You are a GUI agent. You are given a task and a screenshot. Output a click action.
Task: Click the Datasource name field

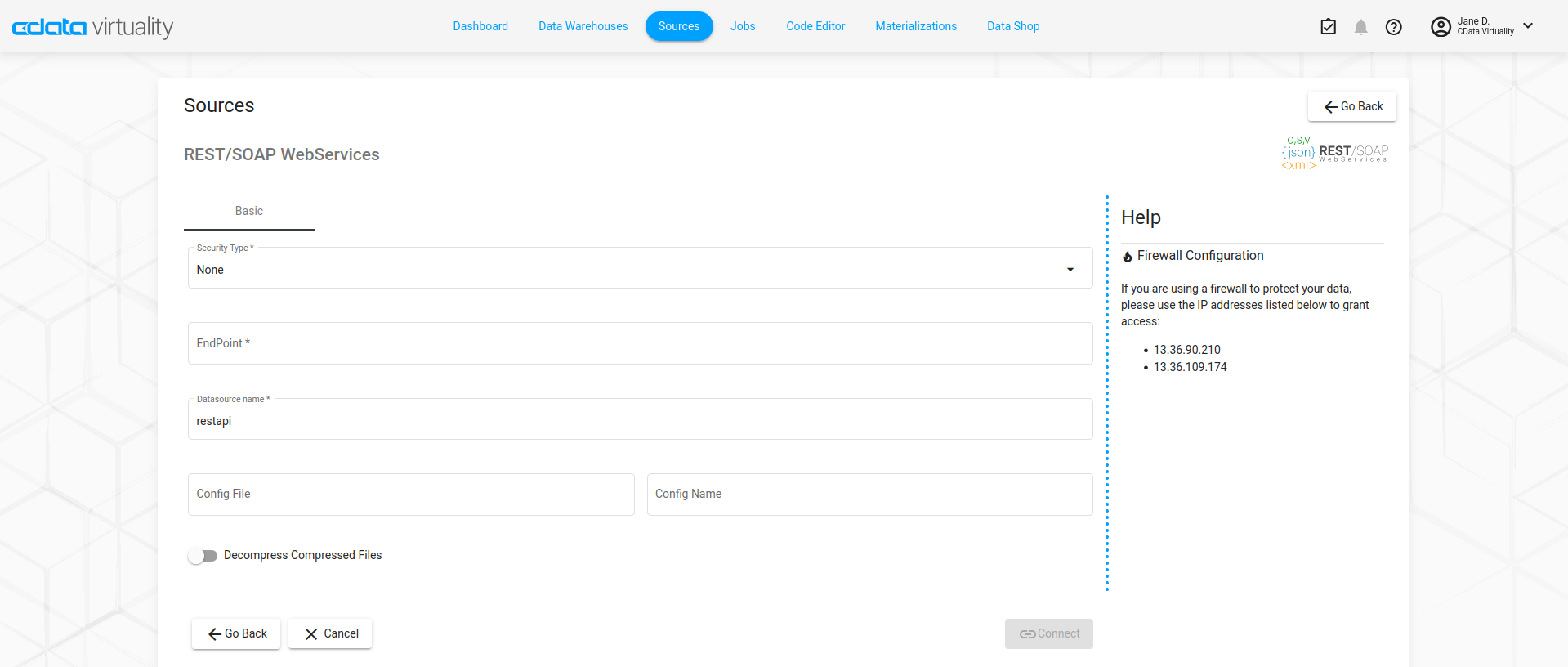(640, 421)
